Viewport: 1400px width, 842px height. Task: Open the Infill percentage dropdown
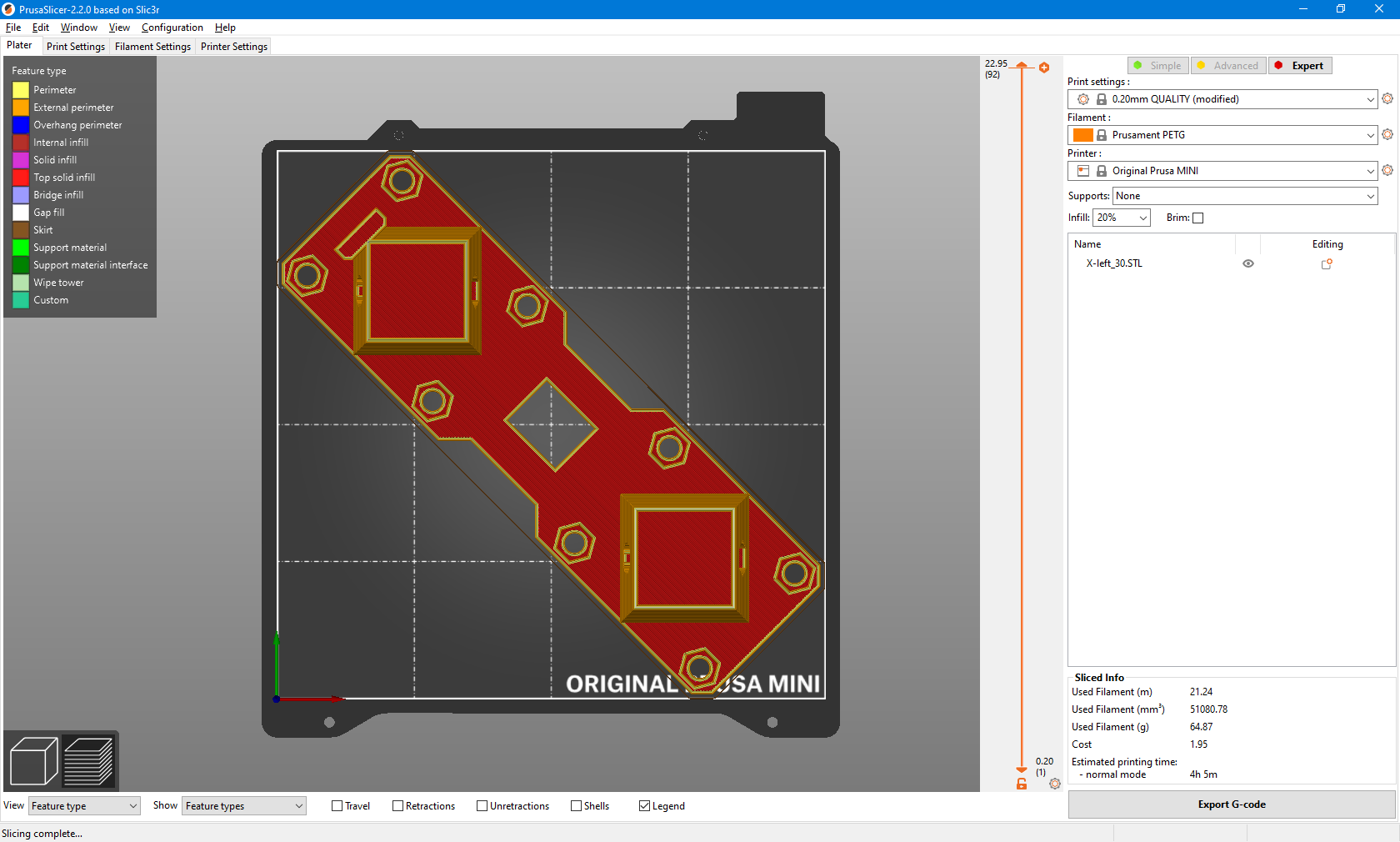point(1121,218)
